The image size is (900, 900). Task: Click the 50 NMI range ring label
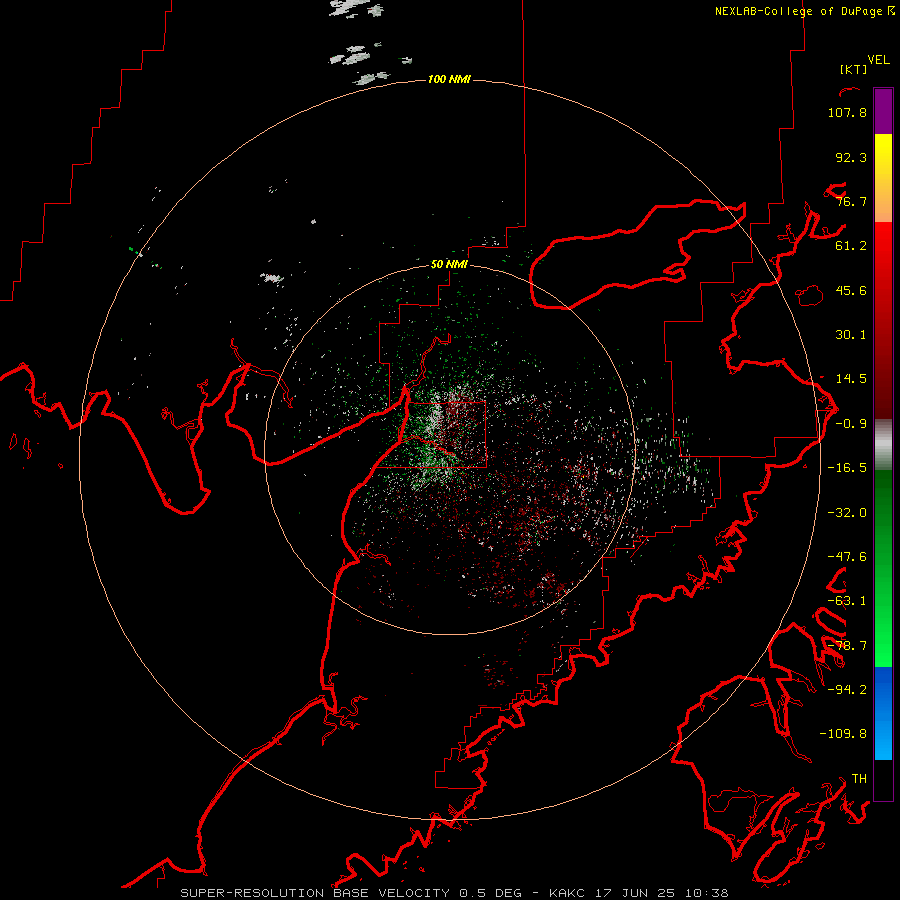449,264
